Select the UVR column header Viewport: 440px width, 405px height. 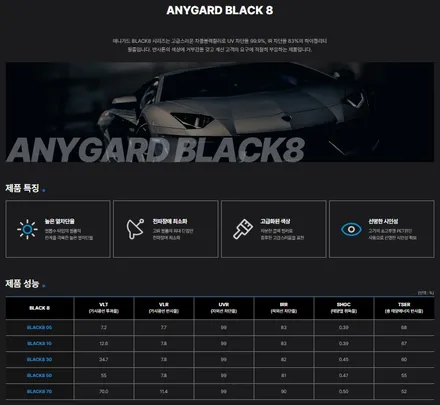(x=224, y=308)
